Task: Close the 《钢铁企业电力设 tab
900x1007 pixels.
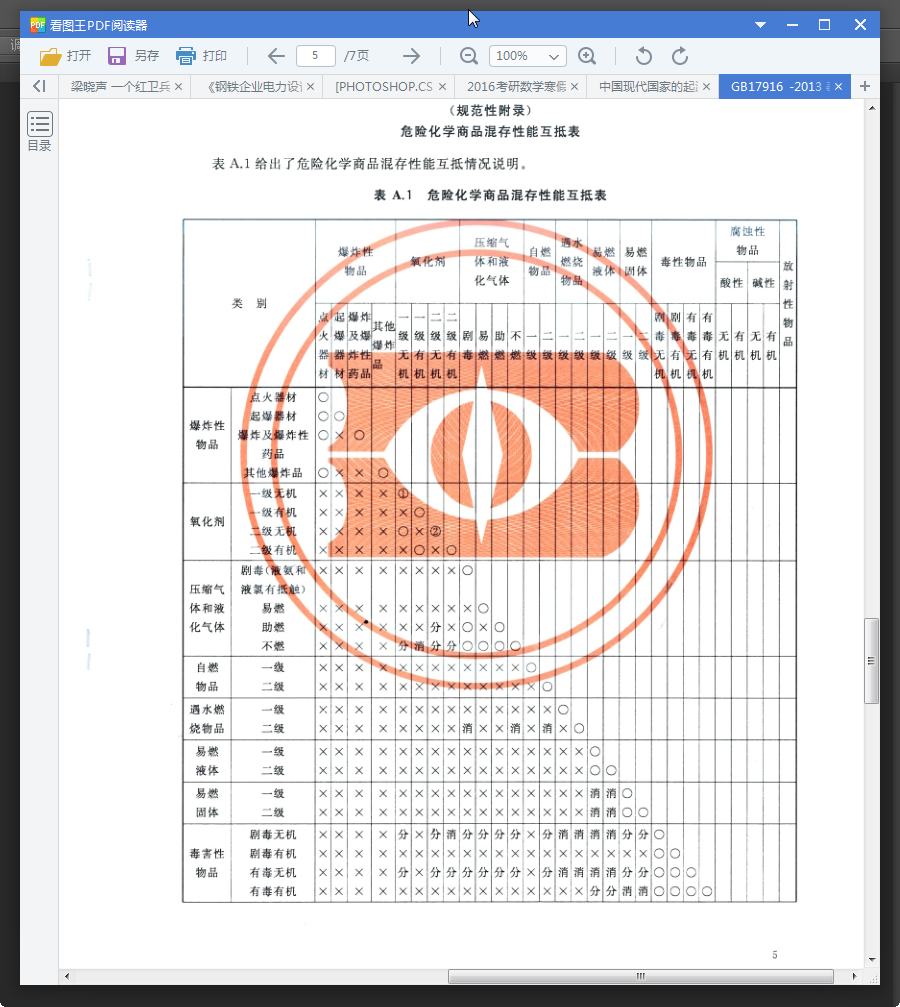Action: [310, 87]
